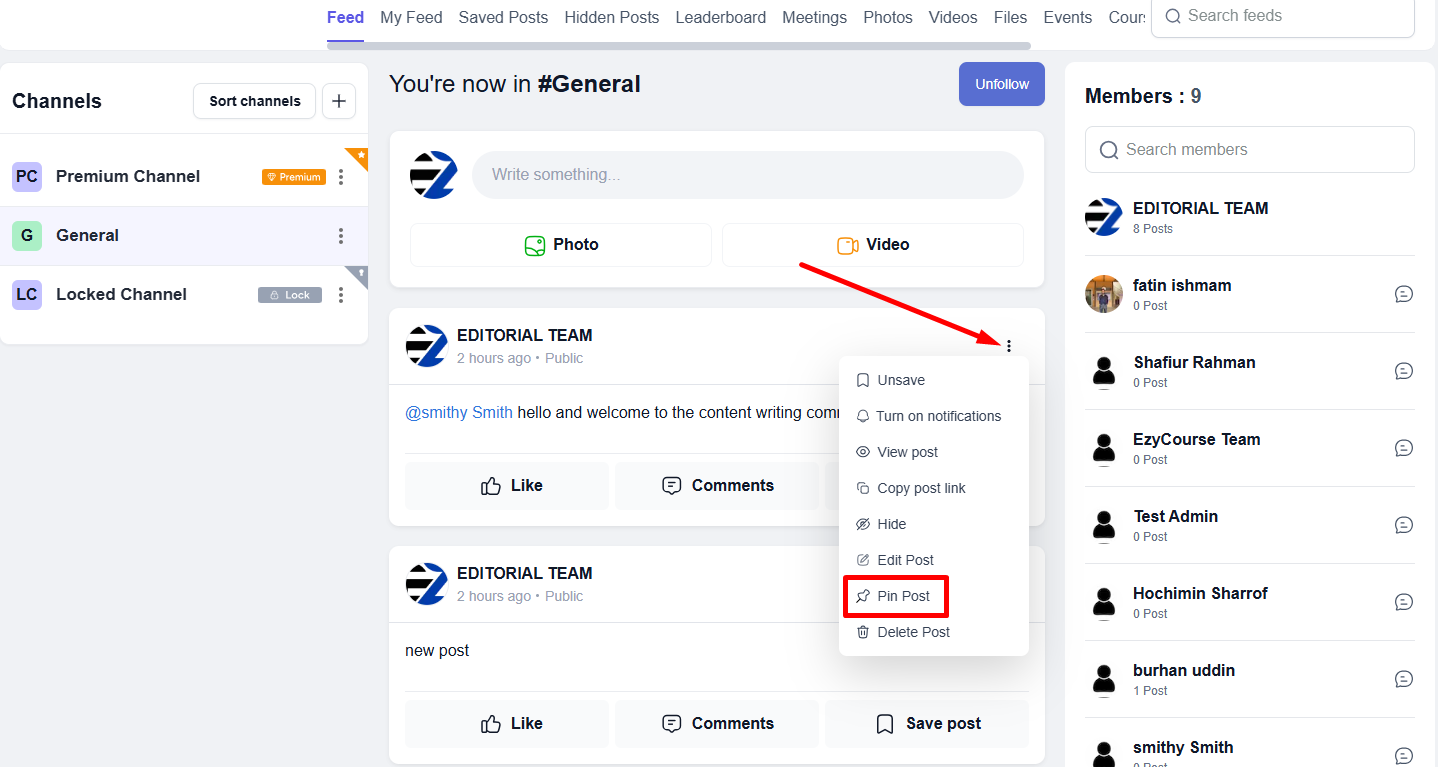
Task: Message fatin ishmam via chat icon
Action: 1404,294
